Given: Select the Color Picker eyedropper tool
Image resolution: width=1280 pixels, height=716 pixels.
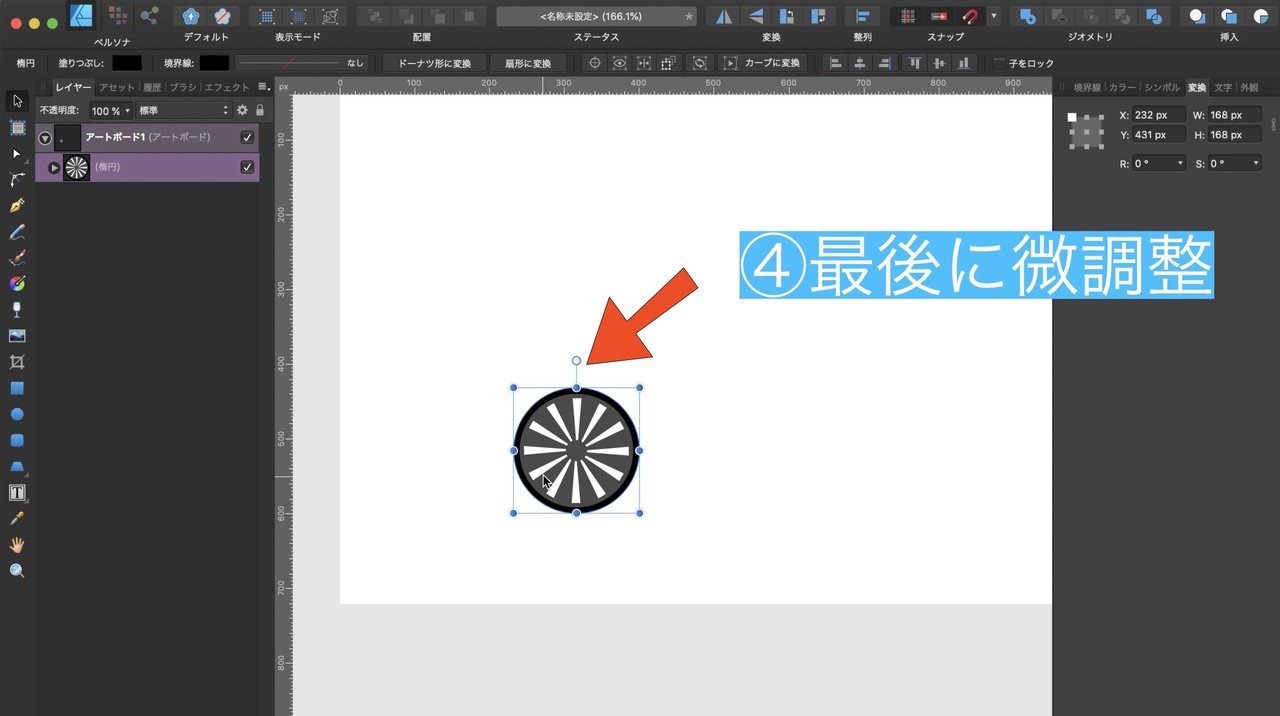Looking at the screenshot, I should click(17, 518).
